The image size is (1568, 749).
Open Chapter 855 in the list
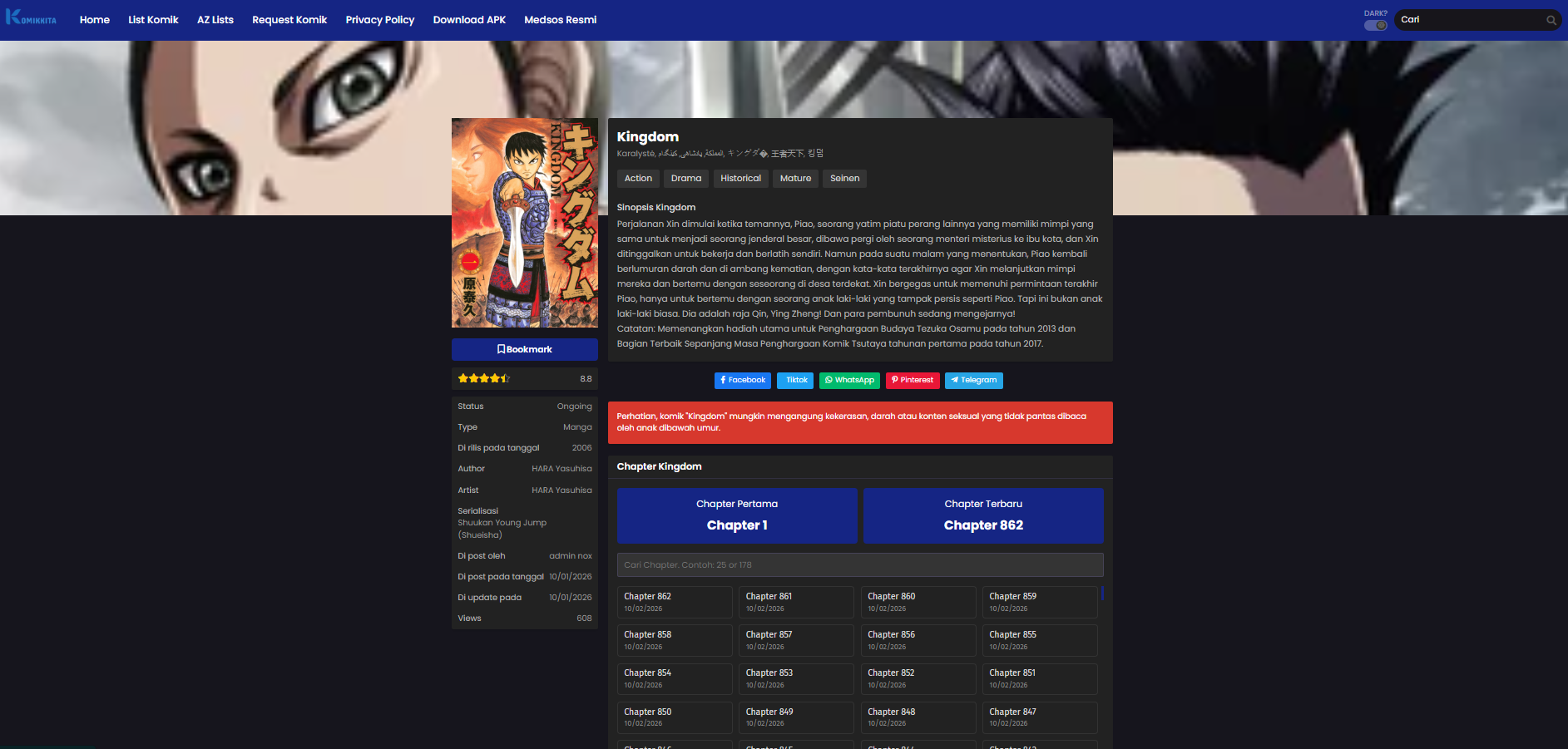[x=1040, y=640]
